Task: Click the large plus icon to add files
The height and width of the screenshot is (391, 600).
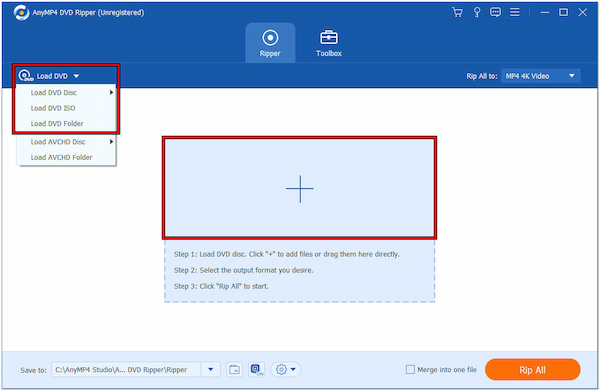Action: point(300,189)
